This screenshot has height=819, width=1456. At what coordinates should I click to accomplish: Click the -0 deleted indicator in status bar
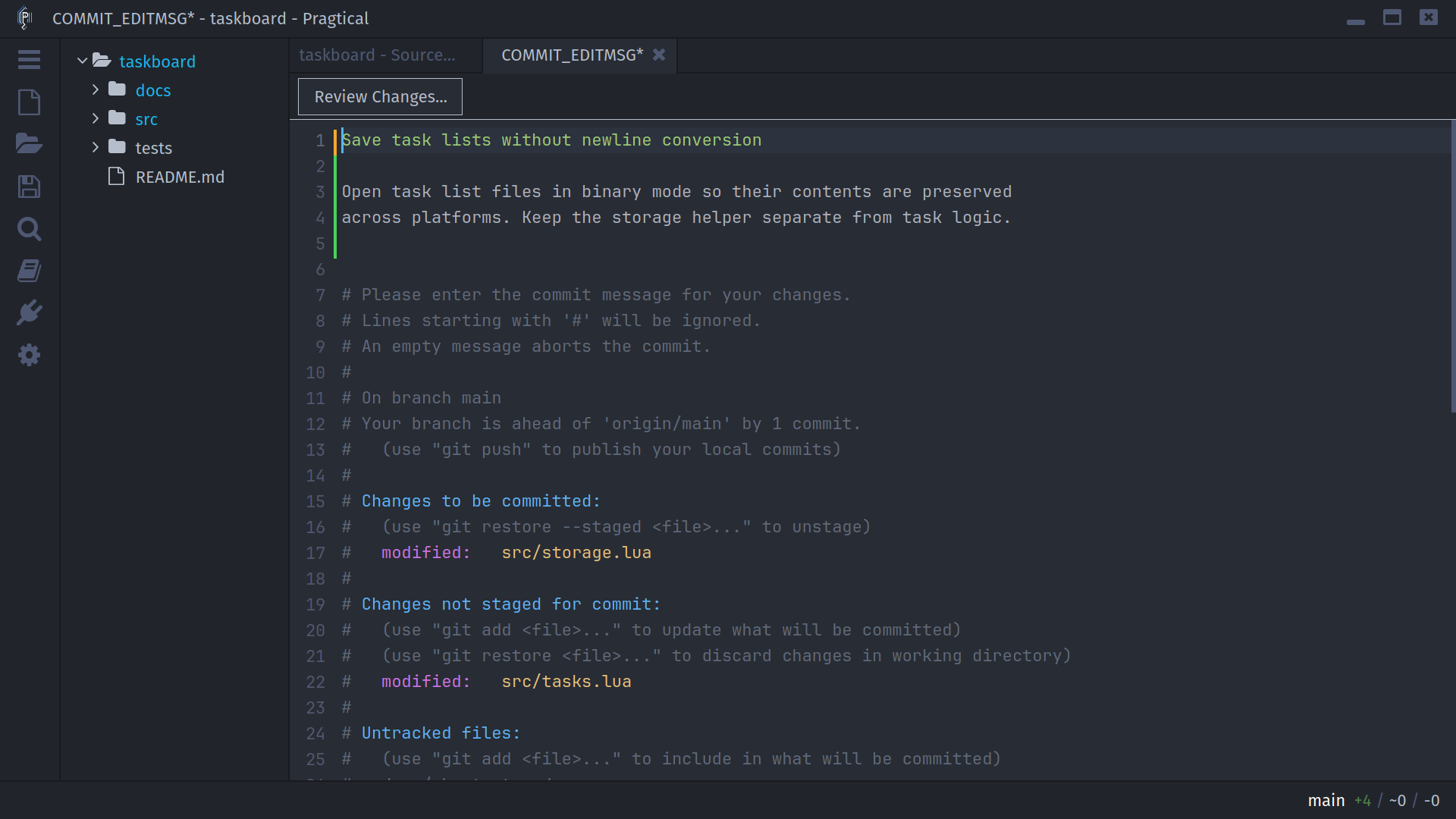(1432, 801)
